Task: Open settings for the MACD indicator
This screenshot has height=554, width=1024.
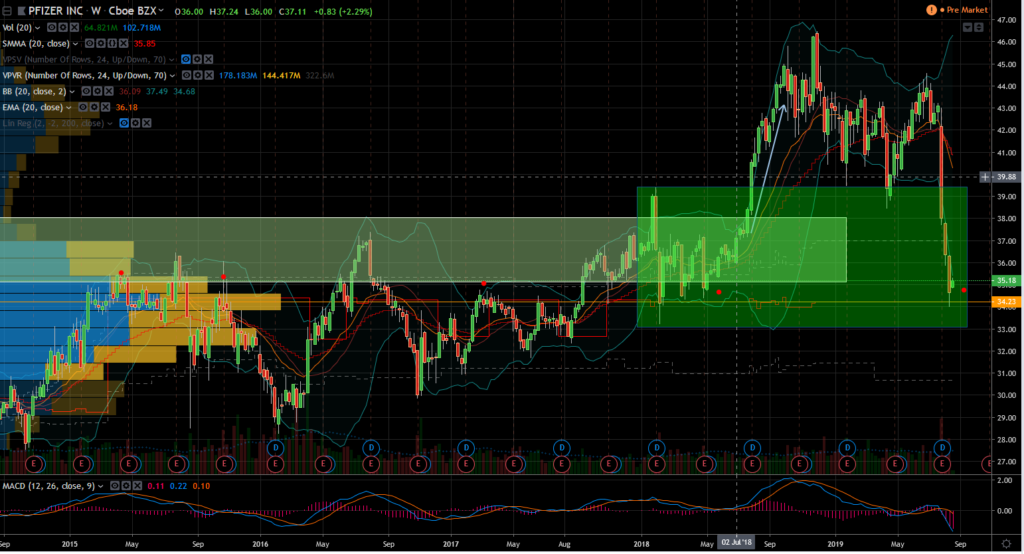Action: (x=125, y=486)
